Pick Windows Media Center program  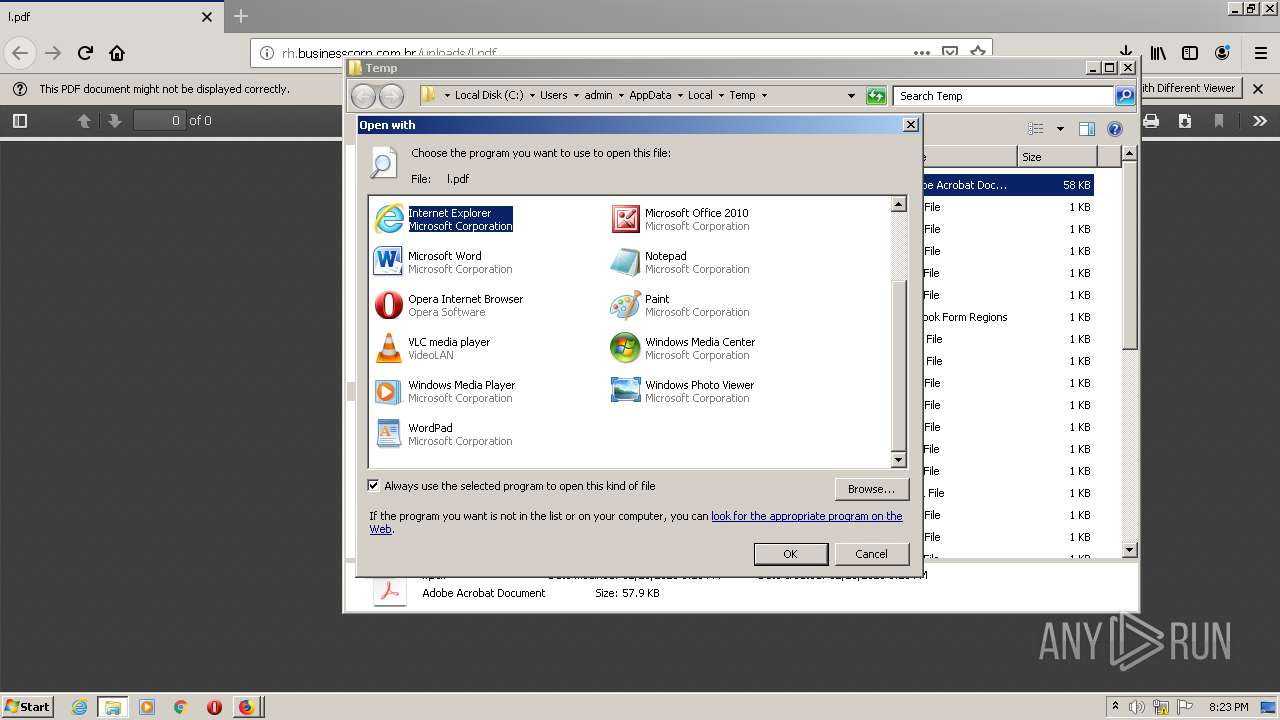click(x=684, y=348)
